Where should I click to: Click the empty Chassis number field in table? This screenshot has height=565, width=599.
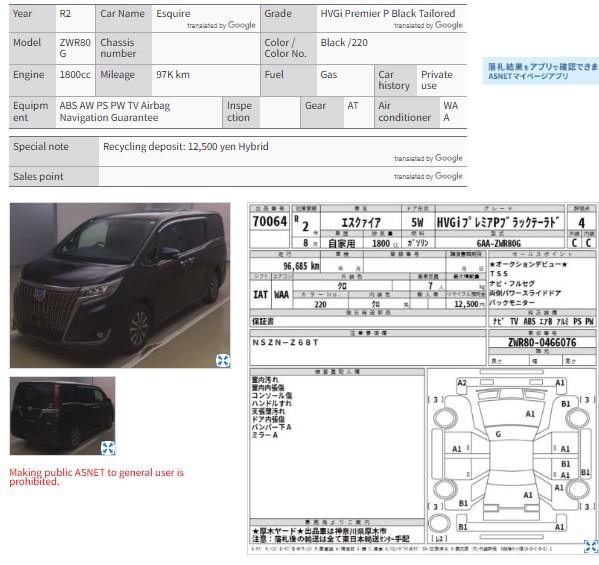point(206,48)
